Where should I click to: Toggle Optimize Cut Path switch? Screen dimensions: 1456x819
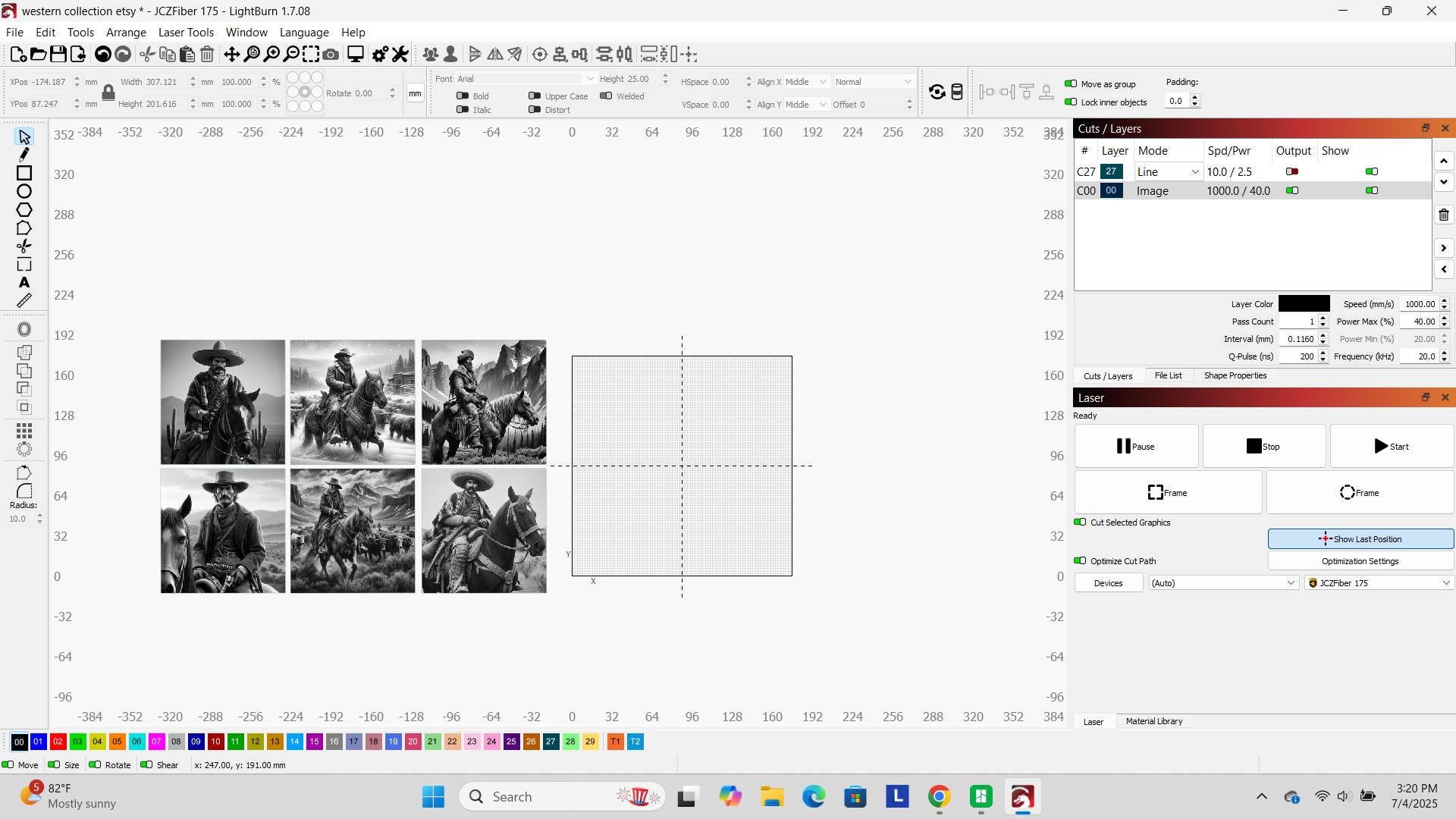[1080, 560]
